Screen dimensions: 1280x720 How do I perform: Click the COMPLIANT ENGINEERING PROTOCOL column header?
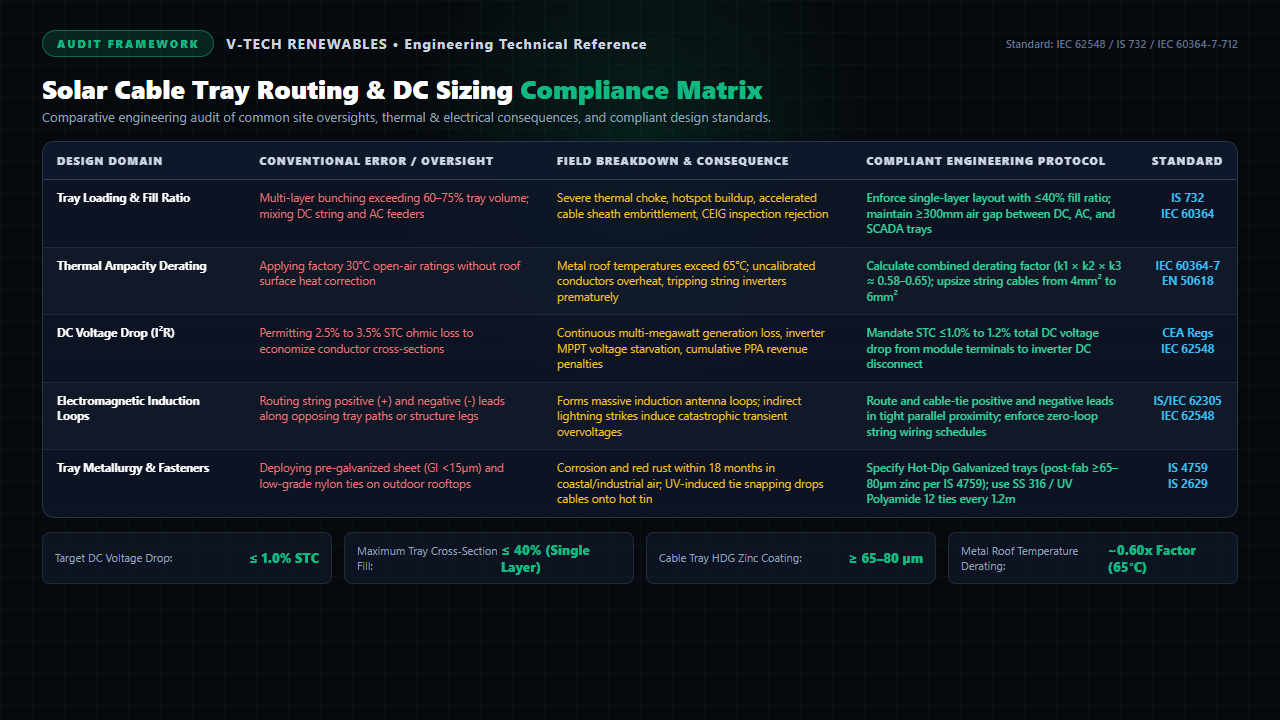coord(986,161)
